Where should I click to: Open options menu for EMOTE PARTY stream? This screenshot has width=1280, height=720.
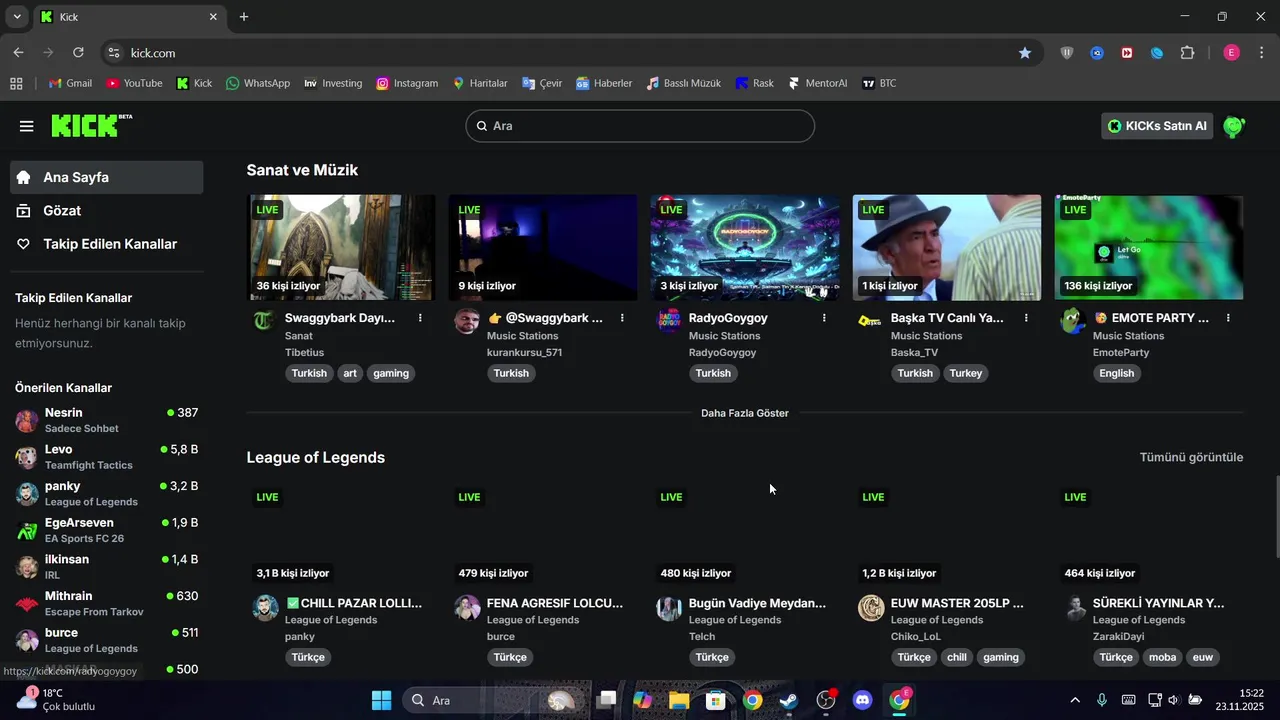point(1228,318)
